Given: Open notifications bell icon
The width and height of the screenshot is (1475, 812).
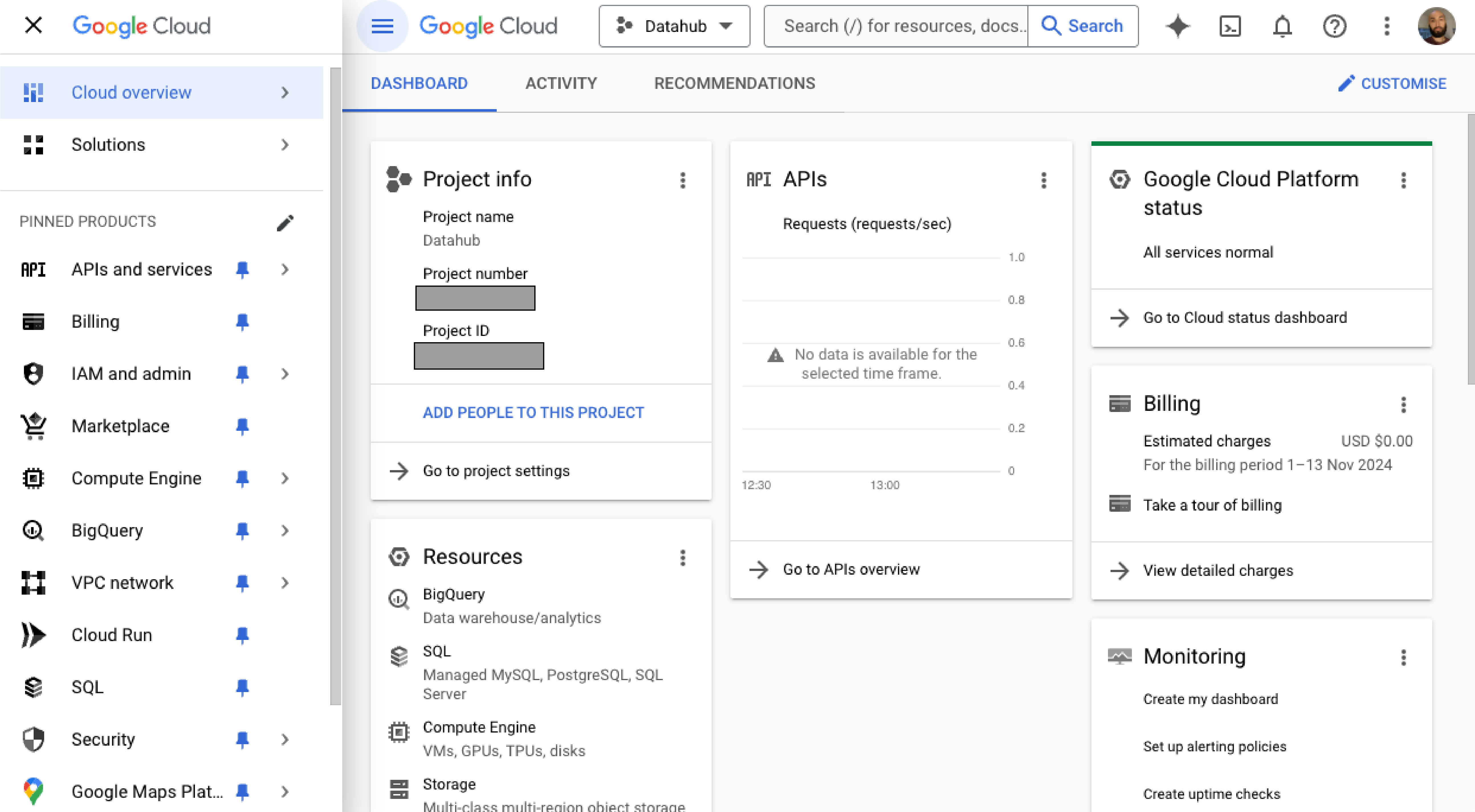Looking at the screenshot, I should click(x=1282, y=26).
